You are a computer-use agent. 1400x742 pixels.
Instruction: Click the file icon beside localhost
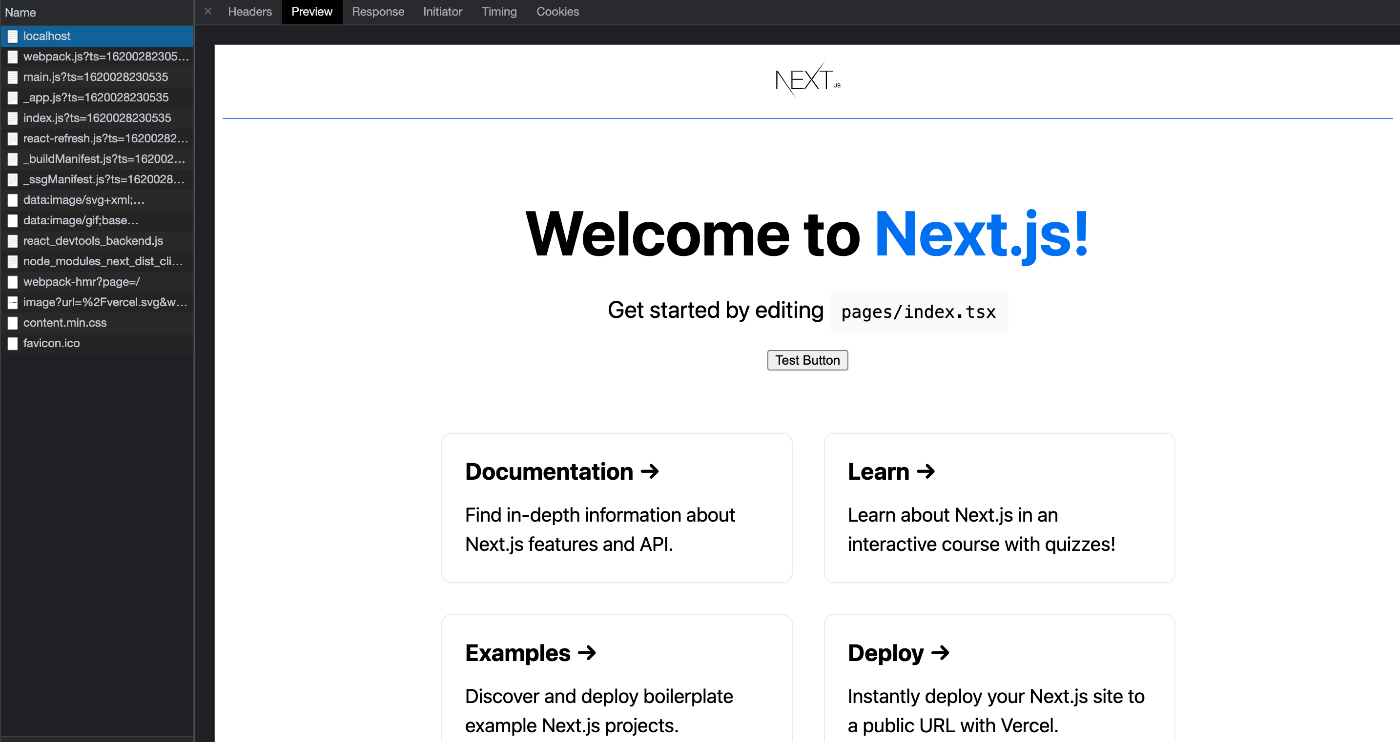[x=13, y=36]
